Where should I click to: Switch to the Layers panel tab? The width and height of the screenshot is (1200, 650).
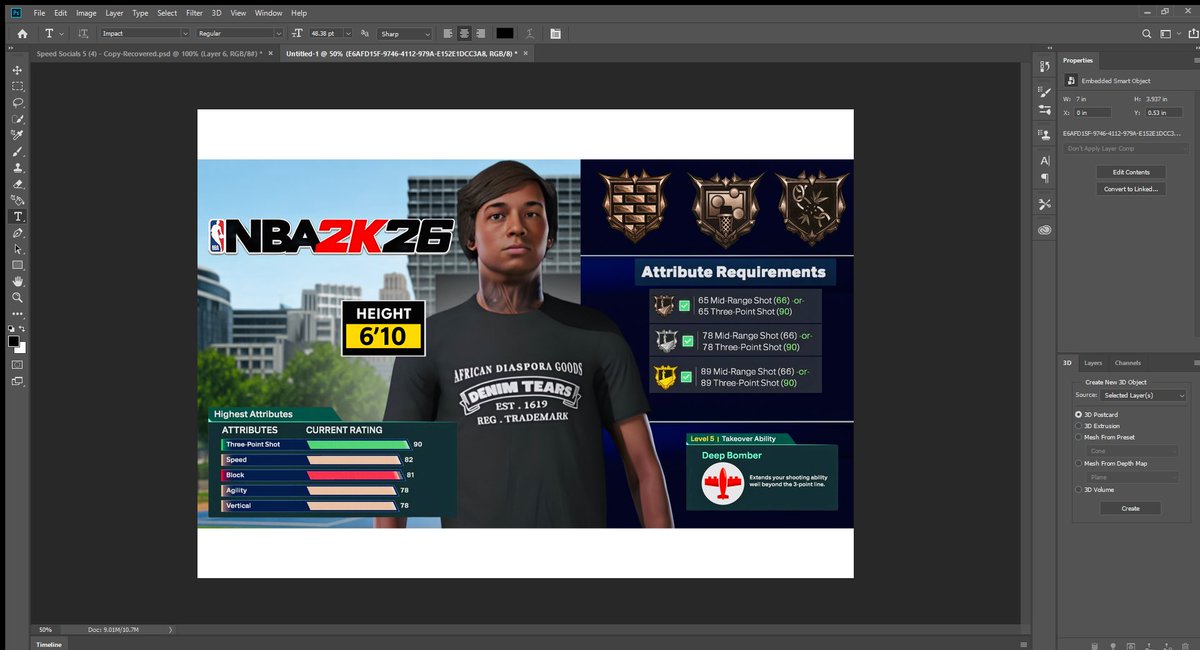[1093, 363]
